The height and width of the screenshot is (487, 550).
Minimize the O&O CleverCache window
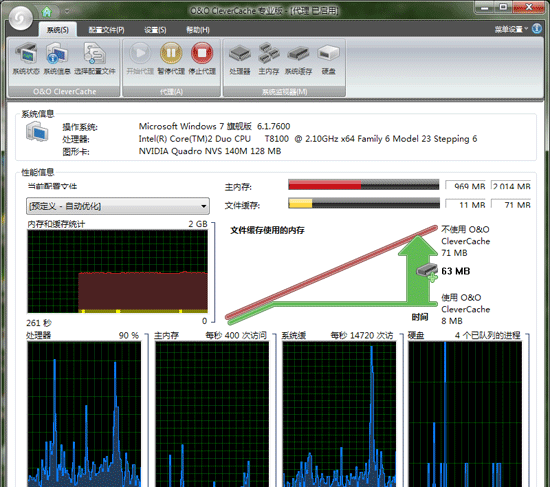[x=485, y=7]
